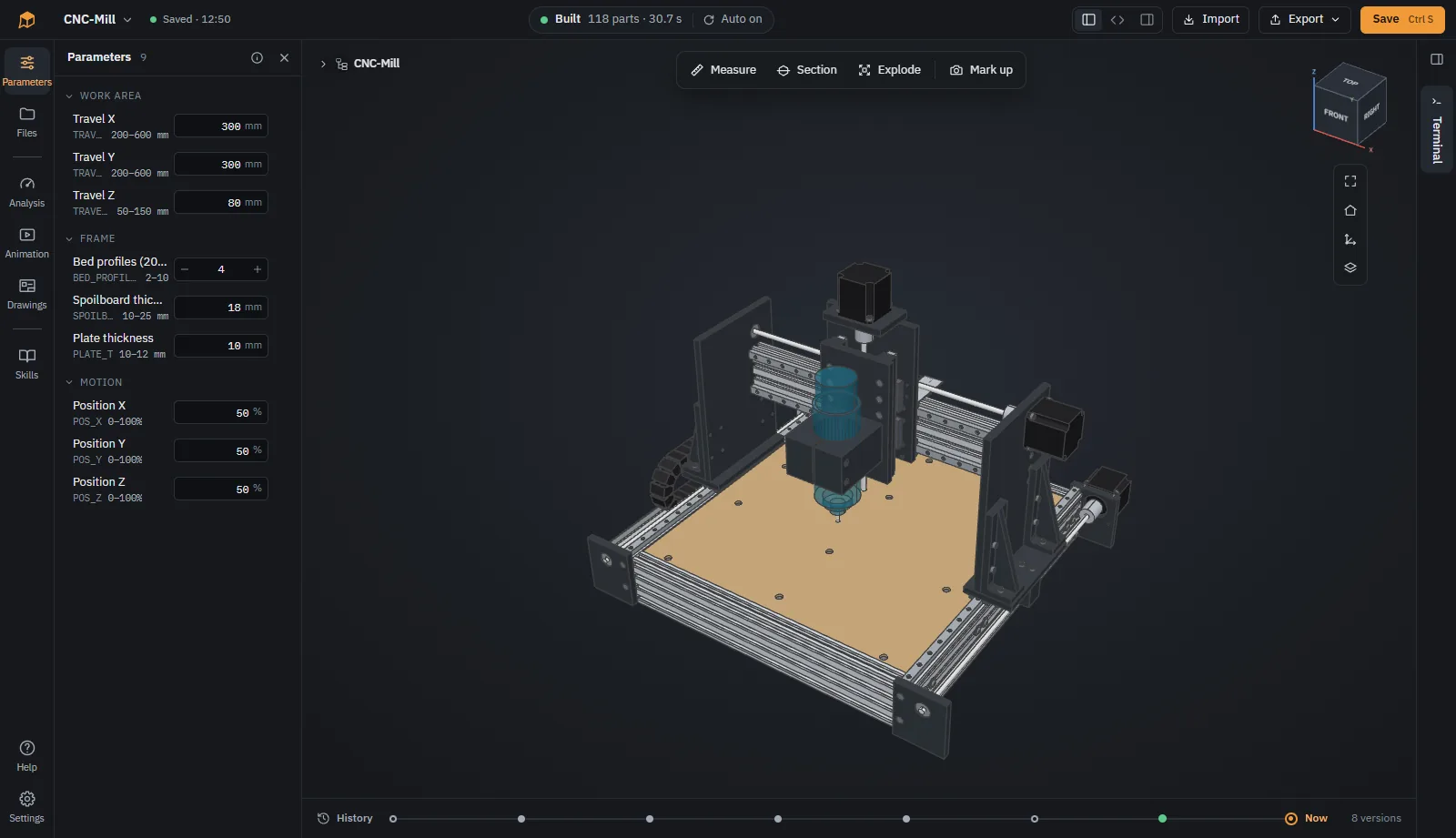Toggle Auto on rebuild
Screen dimensions: 1456x838
click(x=733, y=19)
